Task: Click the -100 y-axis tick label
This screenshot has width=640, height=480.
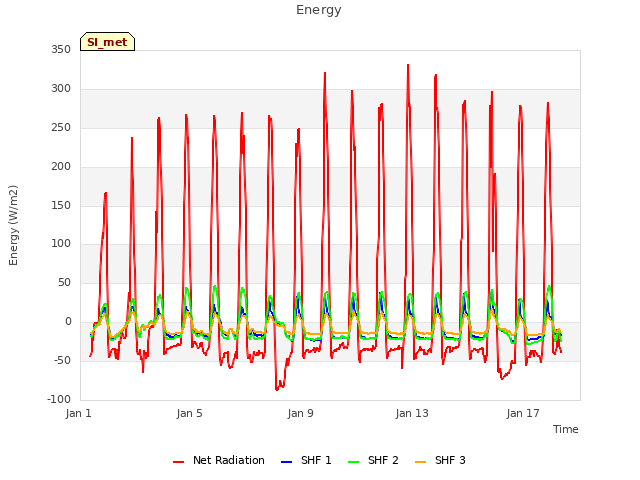Action: (59, 399)
